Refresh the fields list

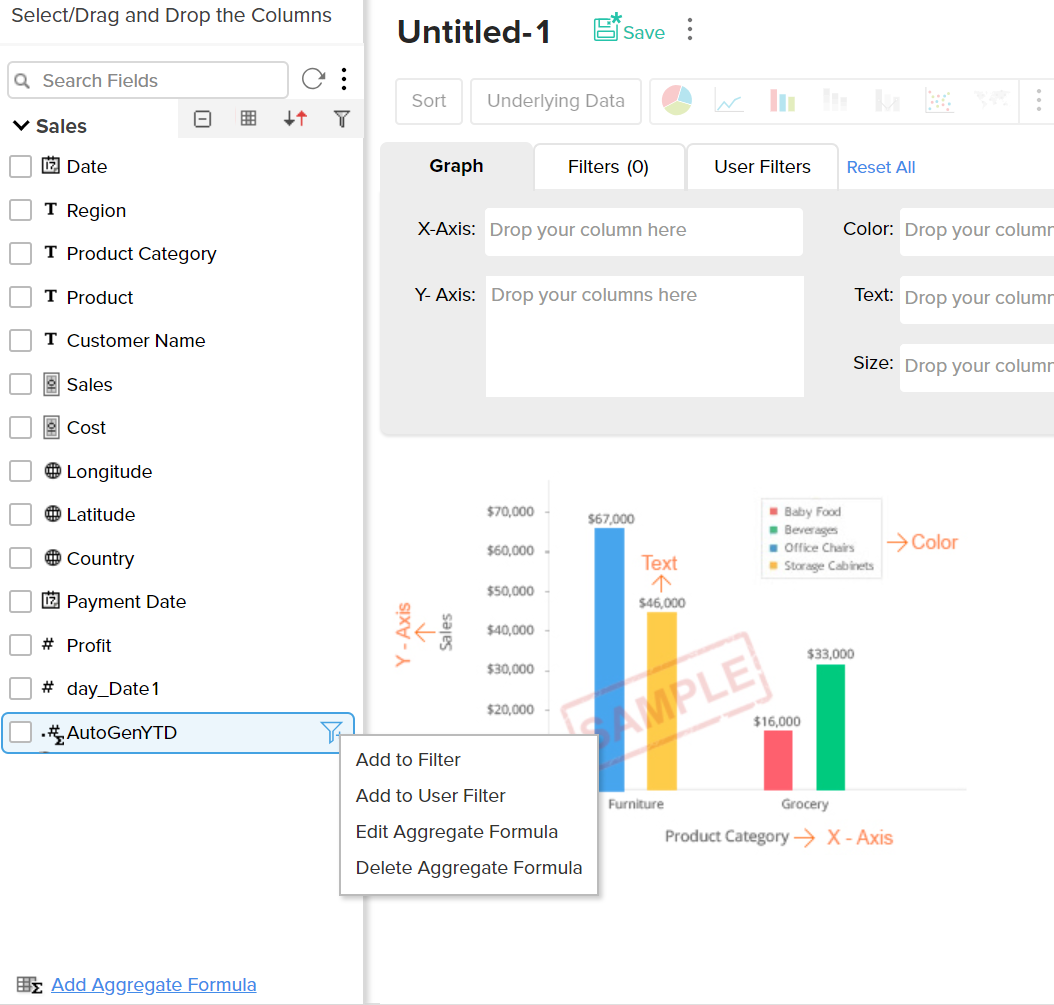[x=312, y=79]
